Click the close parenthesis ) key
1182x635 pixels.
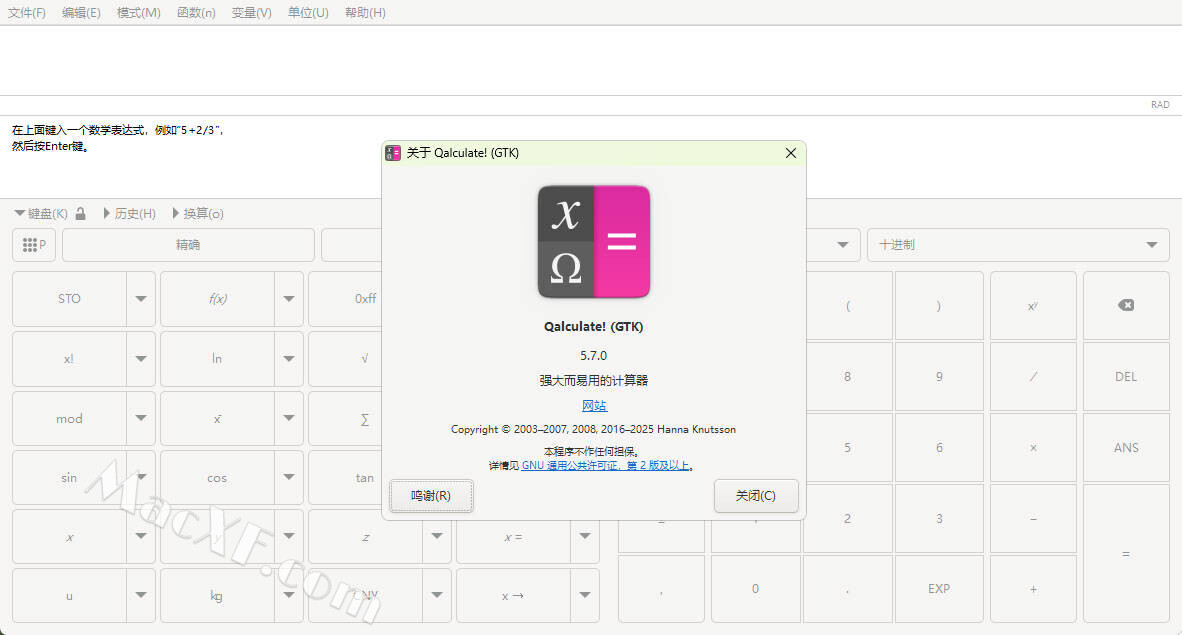coord(939,305)
